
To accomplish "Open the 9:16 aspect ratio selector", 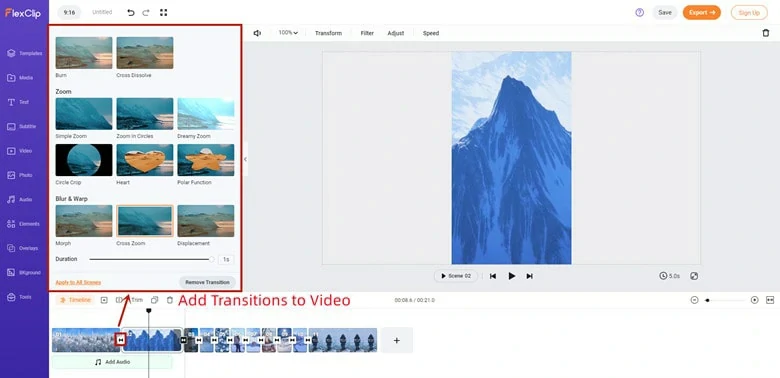I will pyautogui.click(x=69, y=12).
